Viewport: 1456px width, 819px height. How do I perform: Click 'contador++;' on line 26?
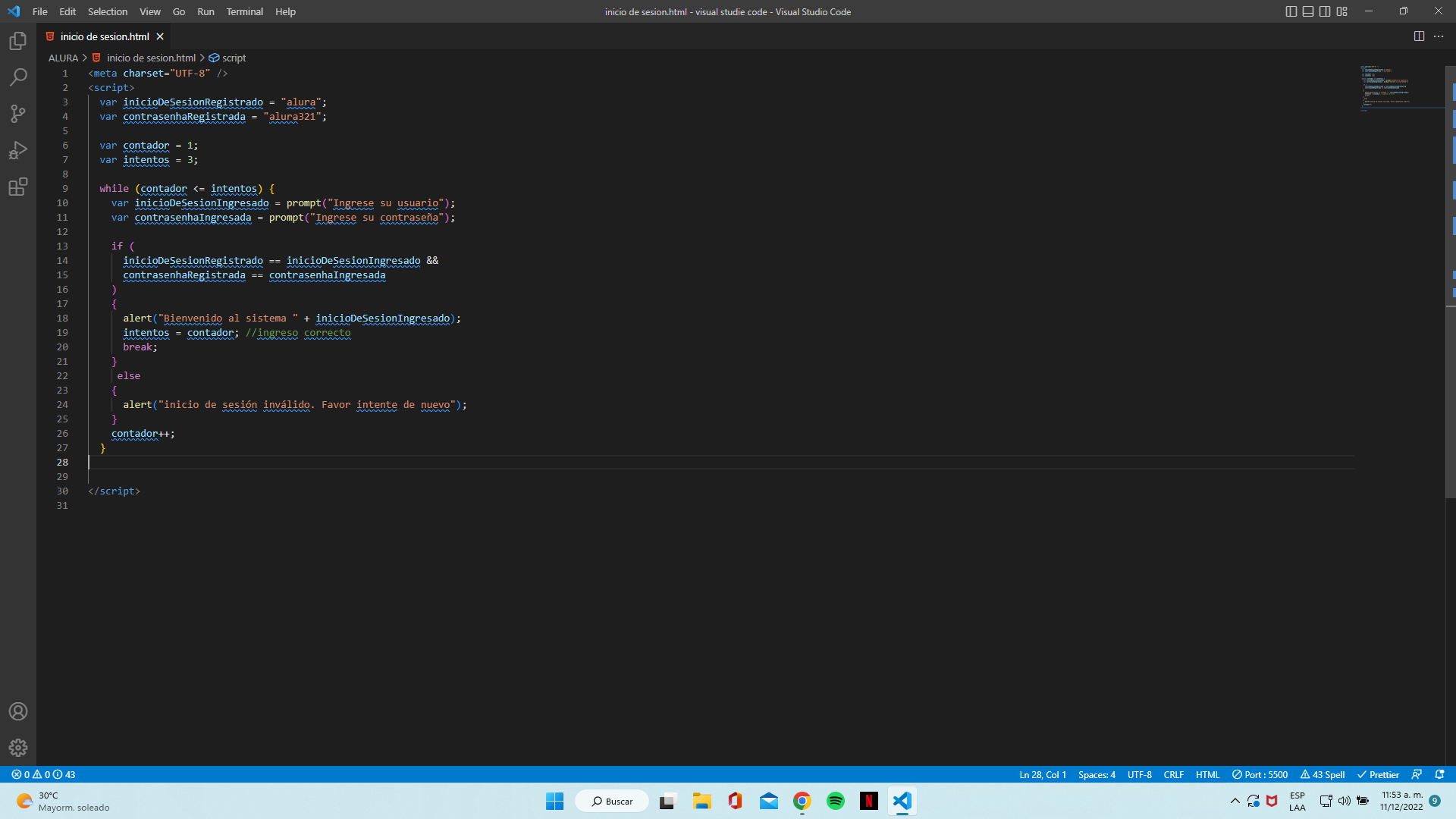[143, 433]
